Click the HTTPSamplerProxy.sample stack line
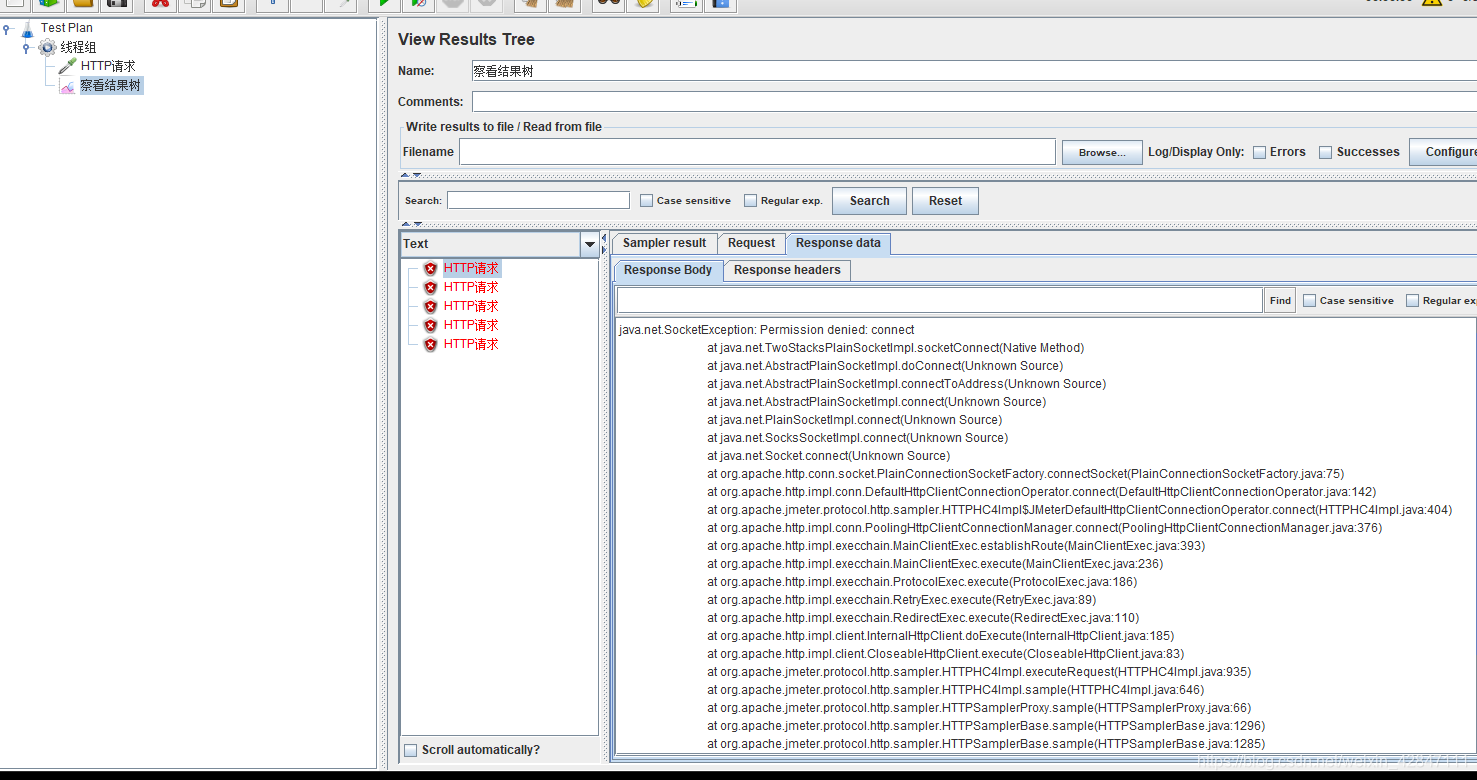1477x780 pixels. click(979, 708)
